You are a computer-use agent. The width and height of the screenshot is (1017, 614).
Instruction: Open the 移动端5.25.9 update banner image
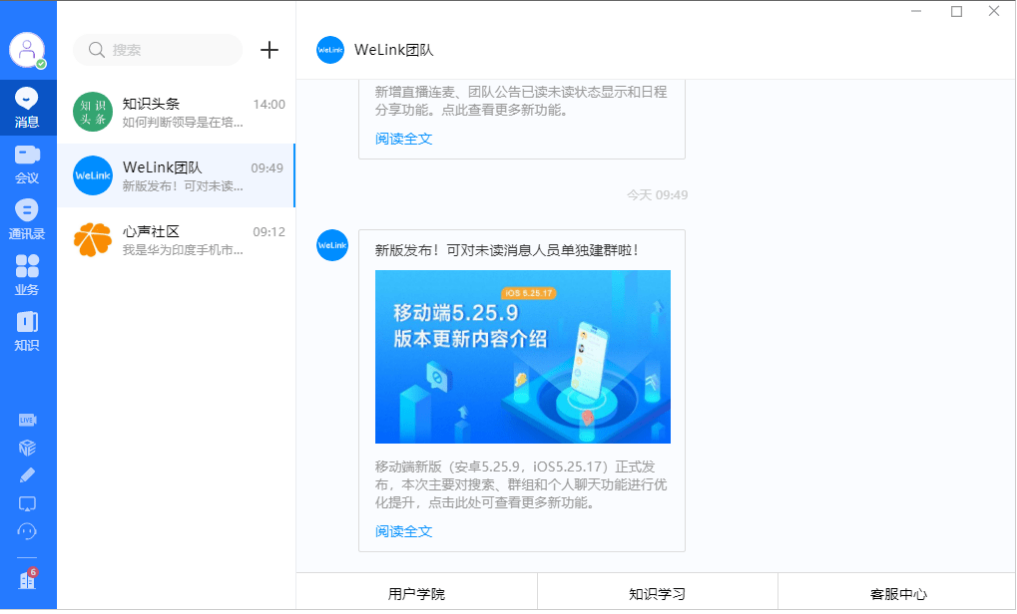tap(523, 357)
